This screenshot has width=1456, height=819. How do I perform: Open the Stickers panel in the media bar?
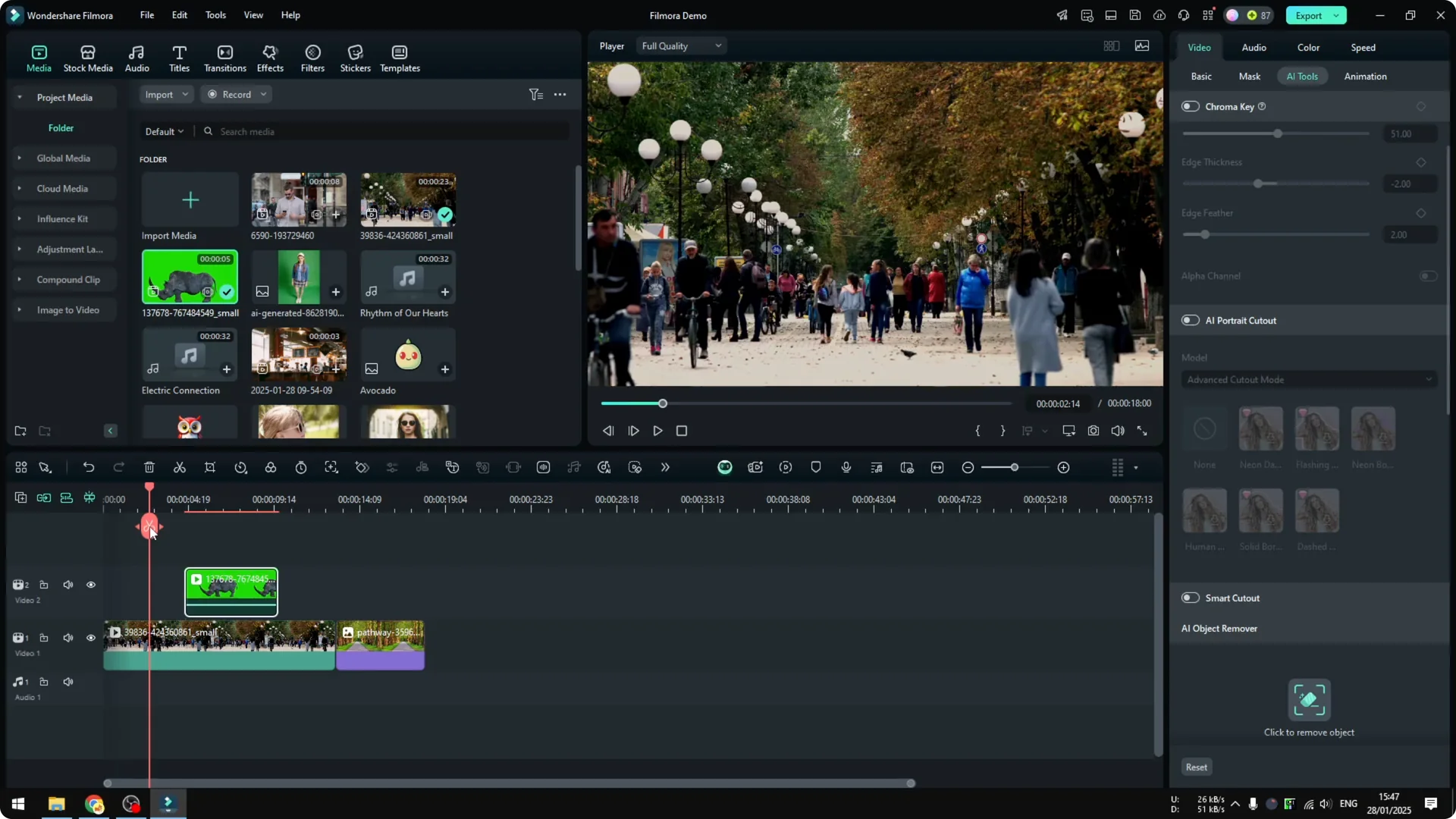(x=354, y=57)
